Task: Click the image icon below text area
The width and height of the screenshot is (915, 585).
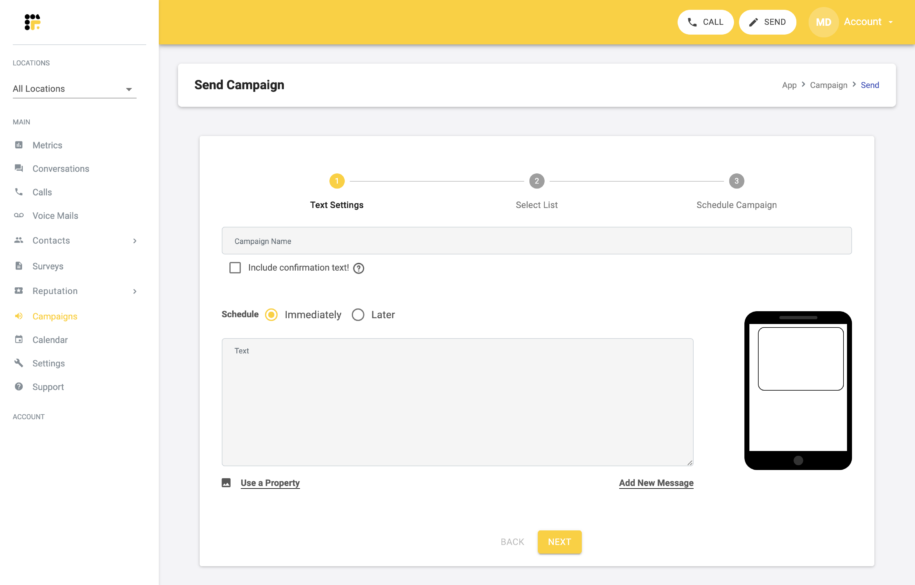Action: tap(226, 483)
